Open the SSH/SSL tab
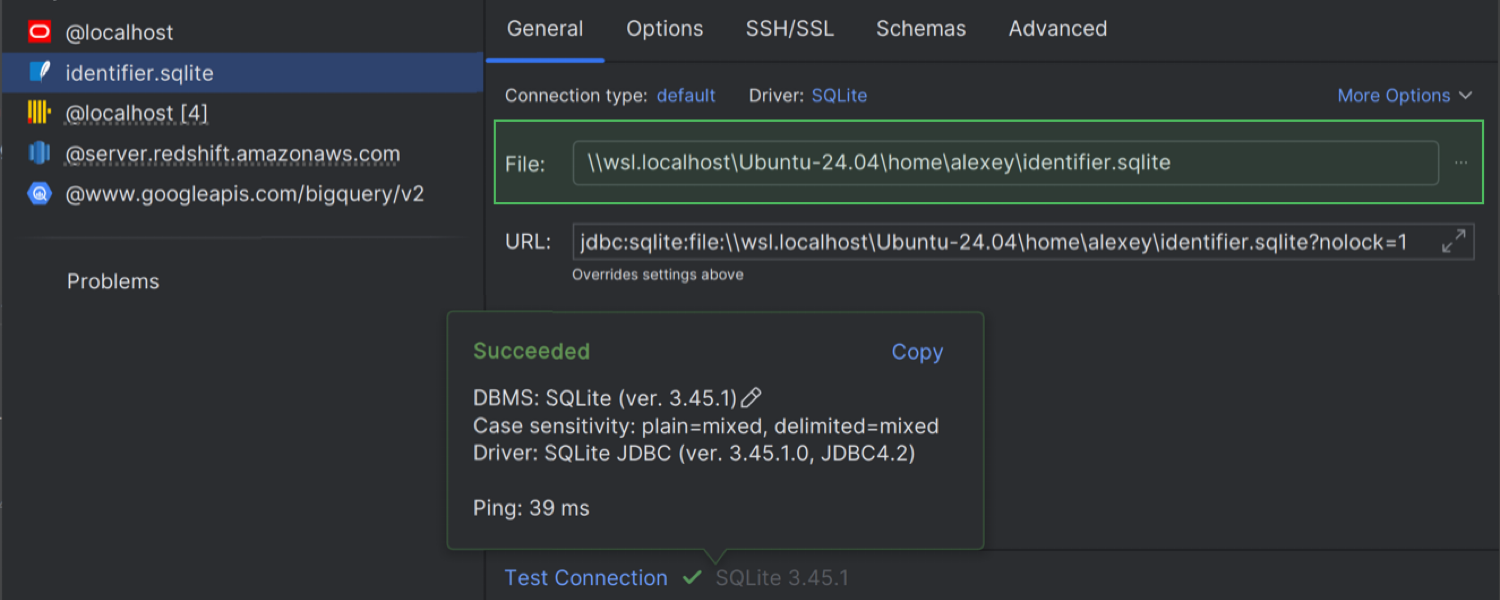 (789, 29)
